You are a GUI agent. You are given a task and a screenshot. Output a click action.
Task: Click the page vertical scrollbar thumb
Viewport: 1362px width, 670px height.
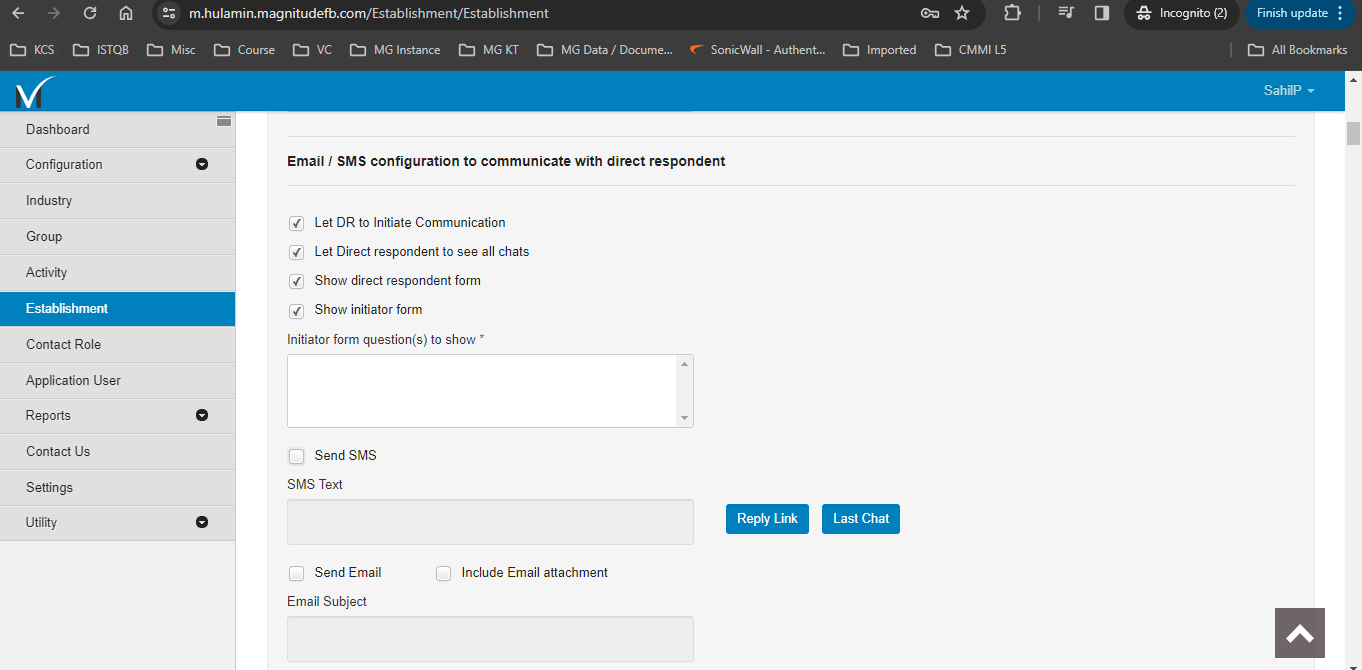[1353, 133]
